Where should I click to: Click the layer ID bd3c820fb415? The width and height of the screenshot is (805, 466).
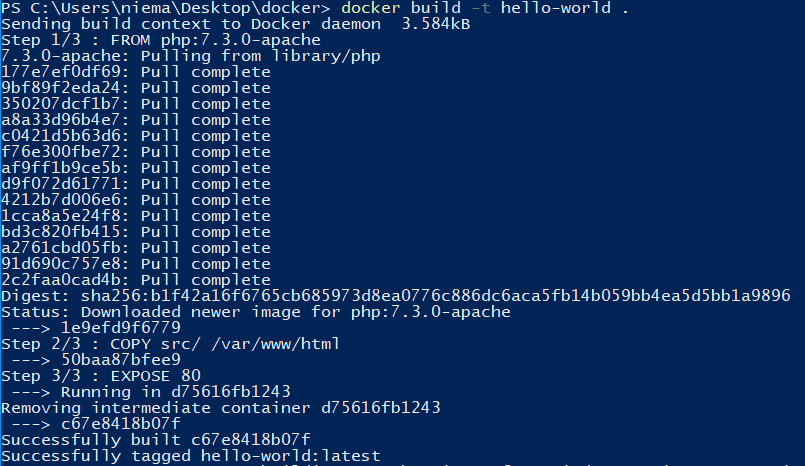61,232
